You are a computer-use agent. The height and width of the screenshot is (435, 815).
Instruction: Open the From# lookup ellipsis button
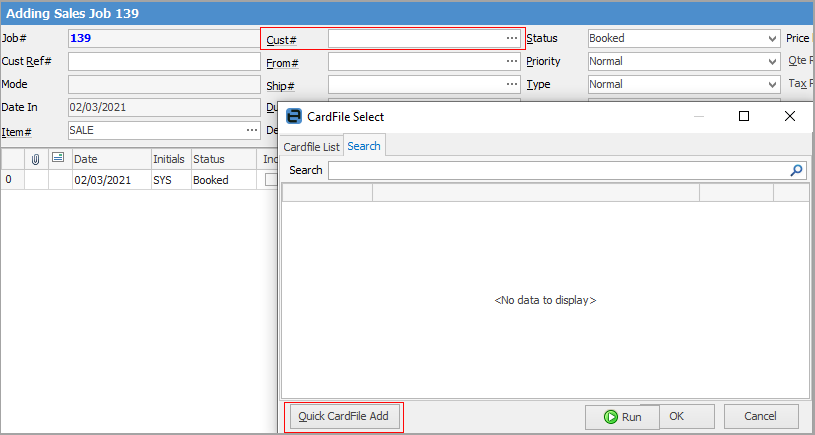point(511,62)
